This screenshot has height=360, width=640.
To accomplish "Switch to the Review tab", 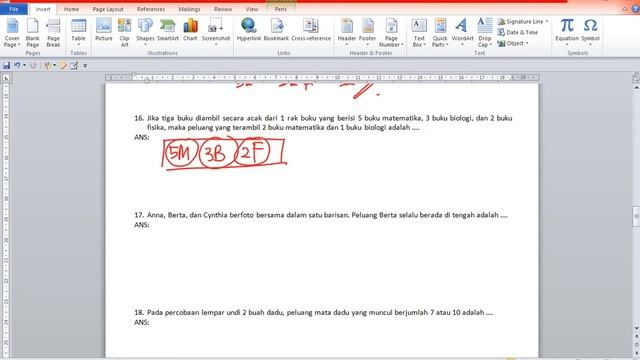I will [223, 9].
